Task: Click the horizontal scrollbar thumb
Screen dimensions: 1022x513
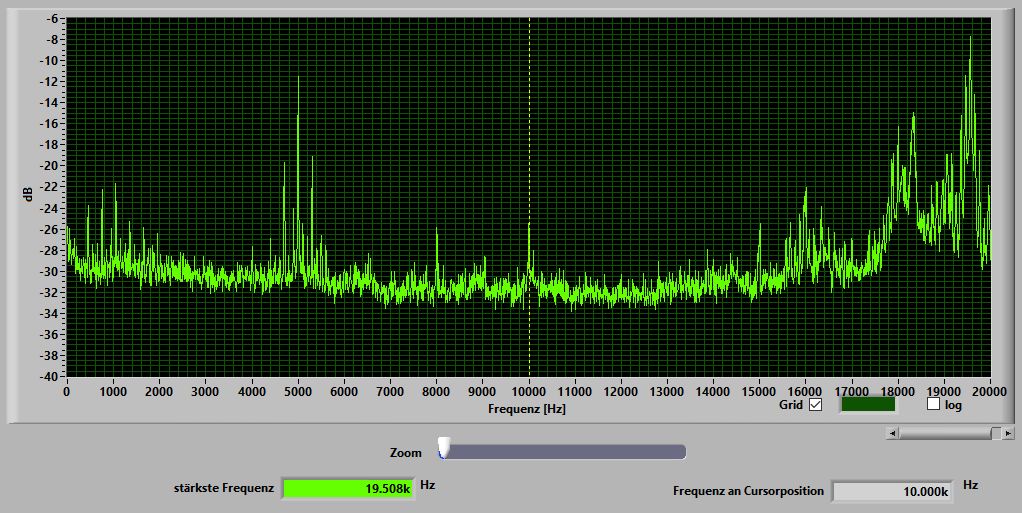Action: tap(996, 433)
